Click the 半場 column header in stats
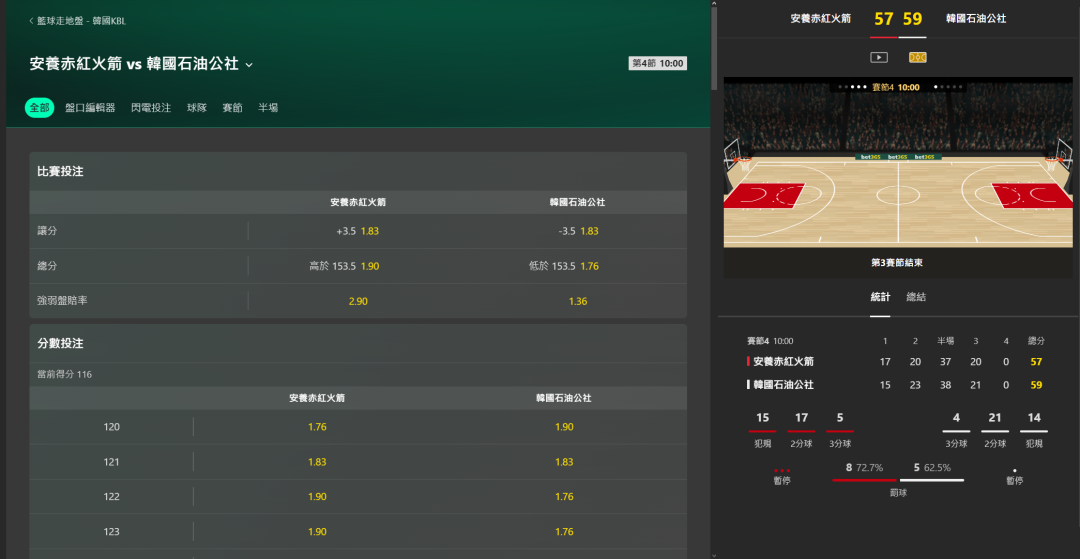Viewport: 1080px width, 559px height. (x=946, y=341)
